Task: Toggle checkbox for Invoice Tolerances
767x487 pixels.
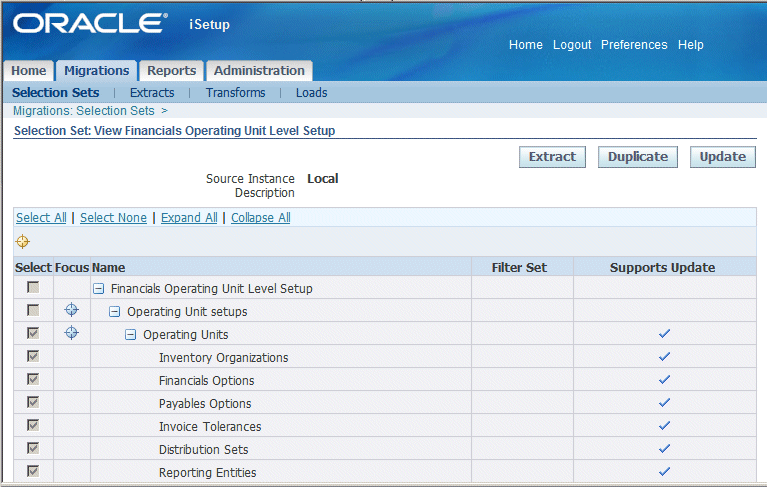Action: click(33, 425)
